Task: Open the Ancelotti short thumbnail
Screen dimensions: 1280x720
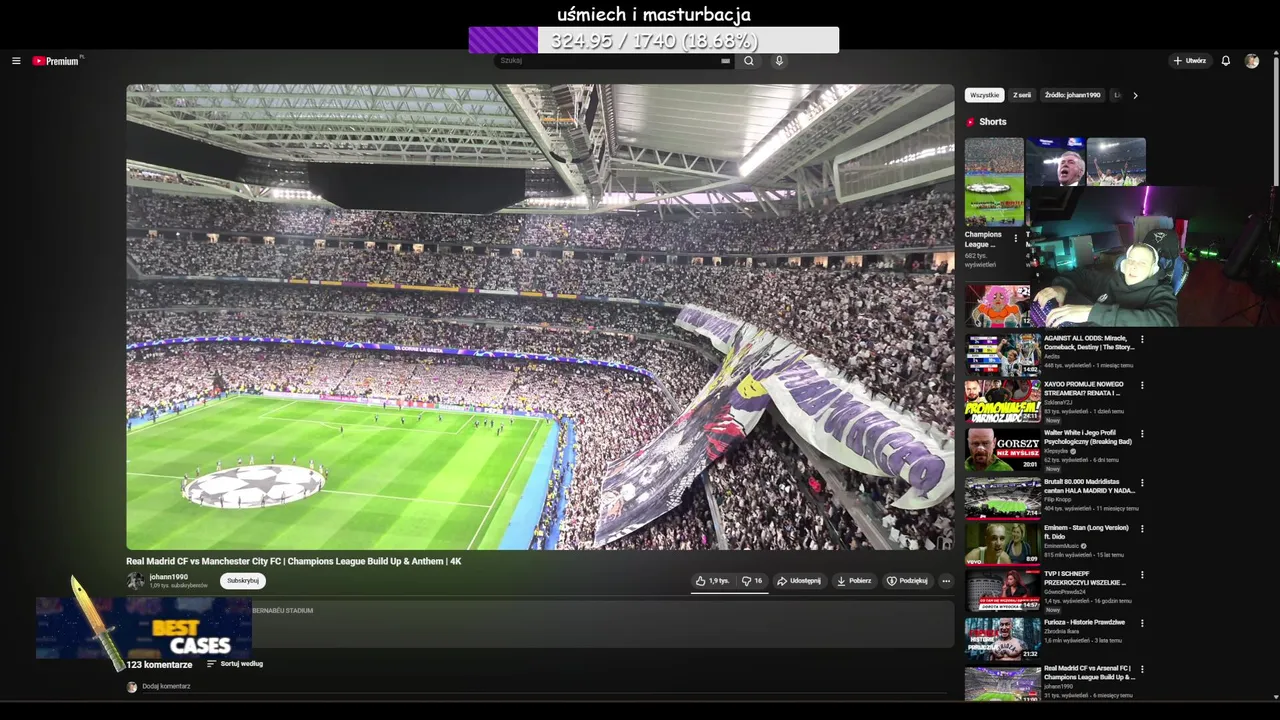Action: click(x=1055, y=162)
